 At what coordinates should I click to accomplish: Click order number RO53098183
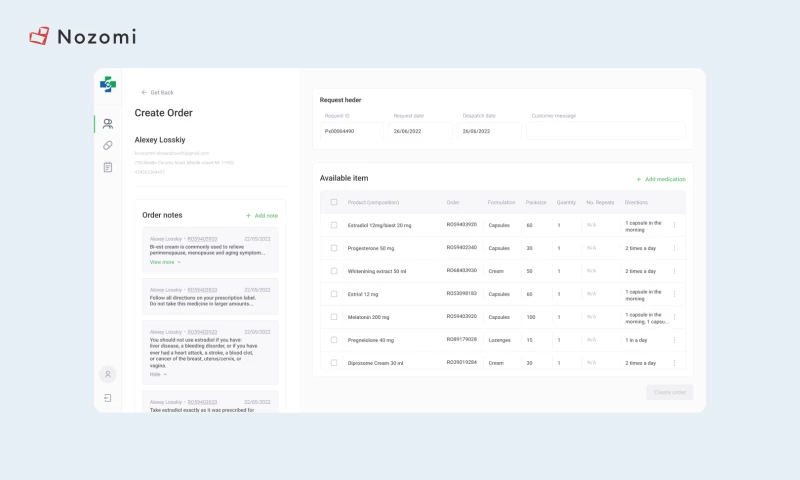pyautogui.click(x=461, y=293)
